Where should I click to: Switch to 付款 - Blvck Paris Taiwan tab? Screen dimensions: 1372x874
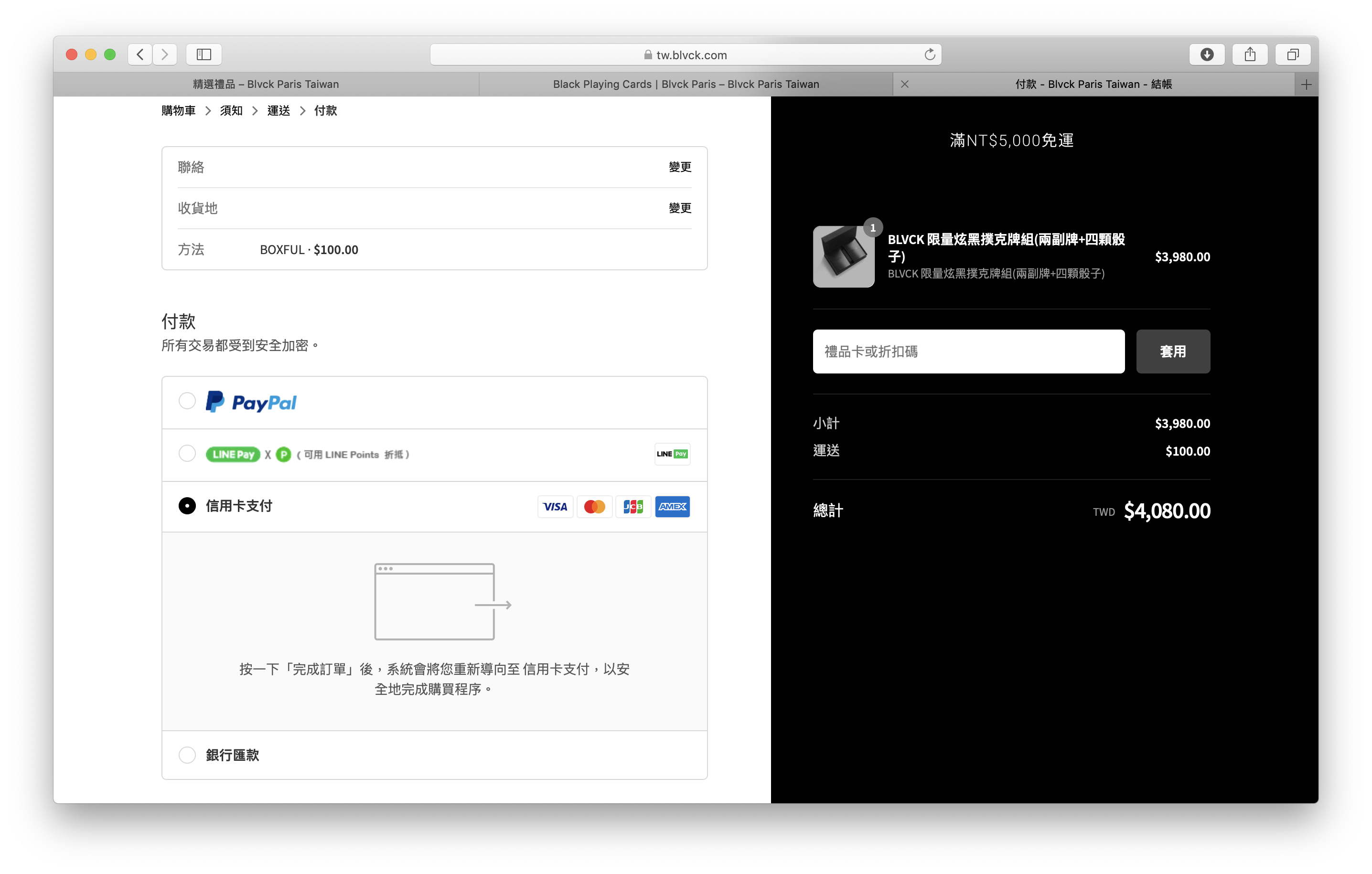(x=1094, y=85)
